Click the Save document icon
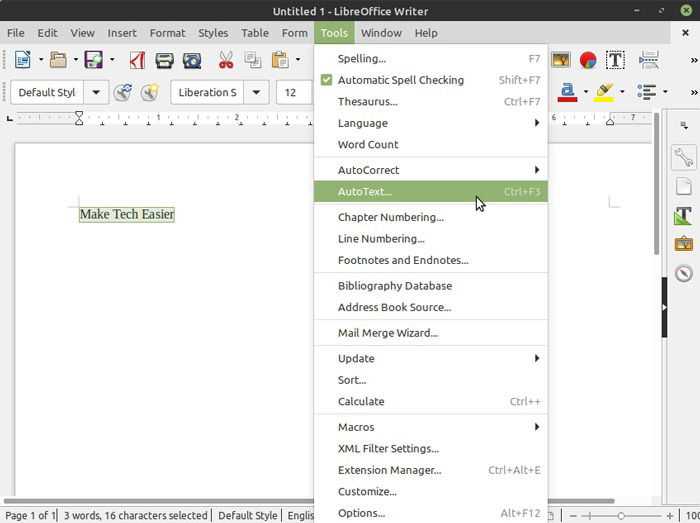 pos(94,60)
